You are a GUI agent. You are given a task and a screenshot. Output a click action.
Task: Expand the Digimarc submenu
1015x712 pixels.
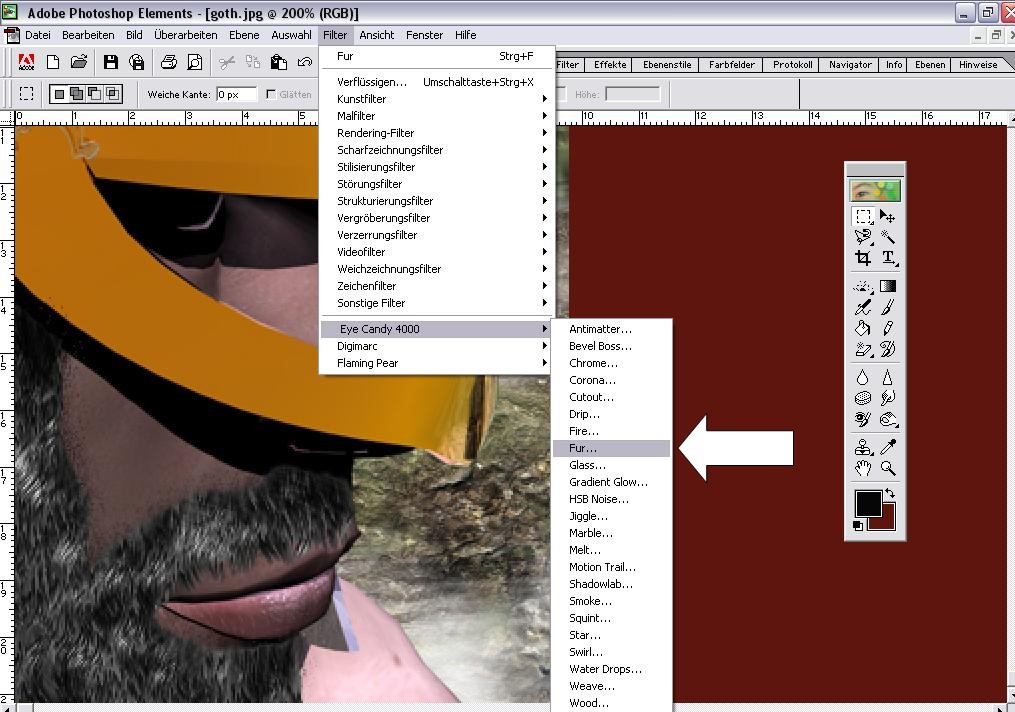(x=437, y=346)
